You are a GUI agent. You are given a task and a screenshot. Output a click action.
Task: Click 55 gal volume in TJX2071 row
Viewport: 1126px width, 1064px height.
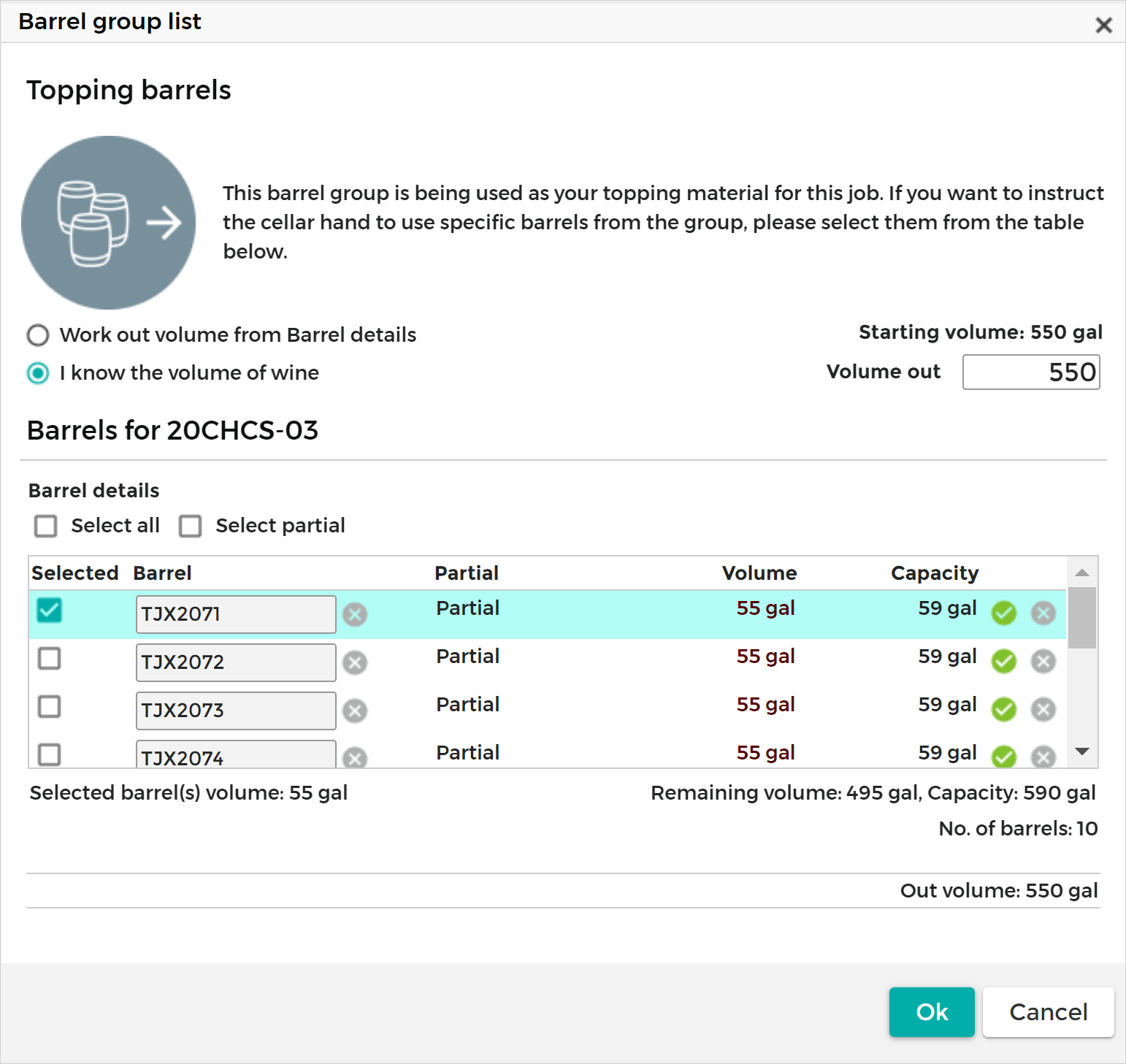point(765,608)
